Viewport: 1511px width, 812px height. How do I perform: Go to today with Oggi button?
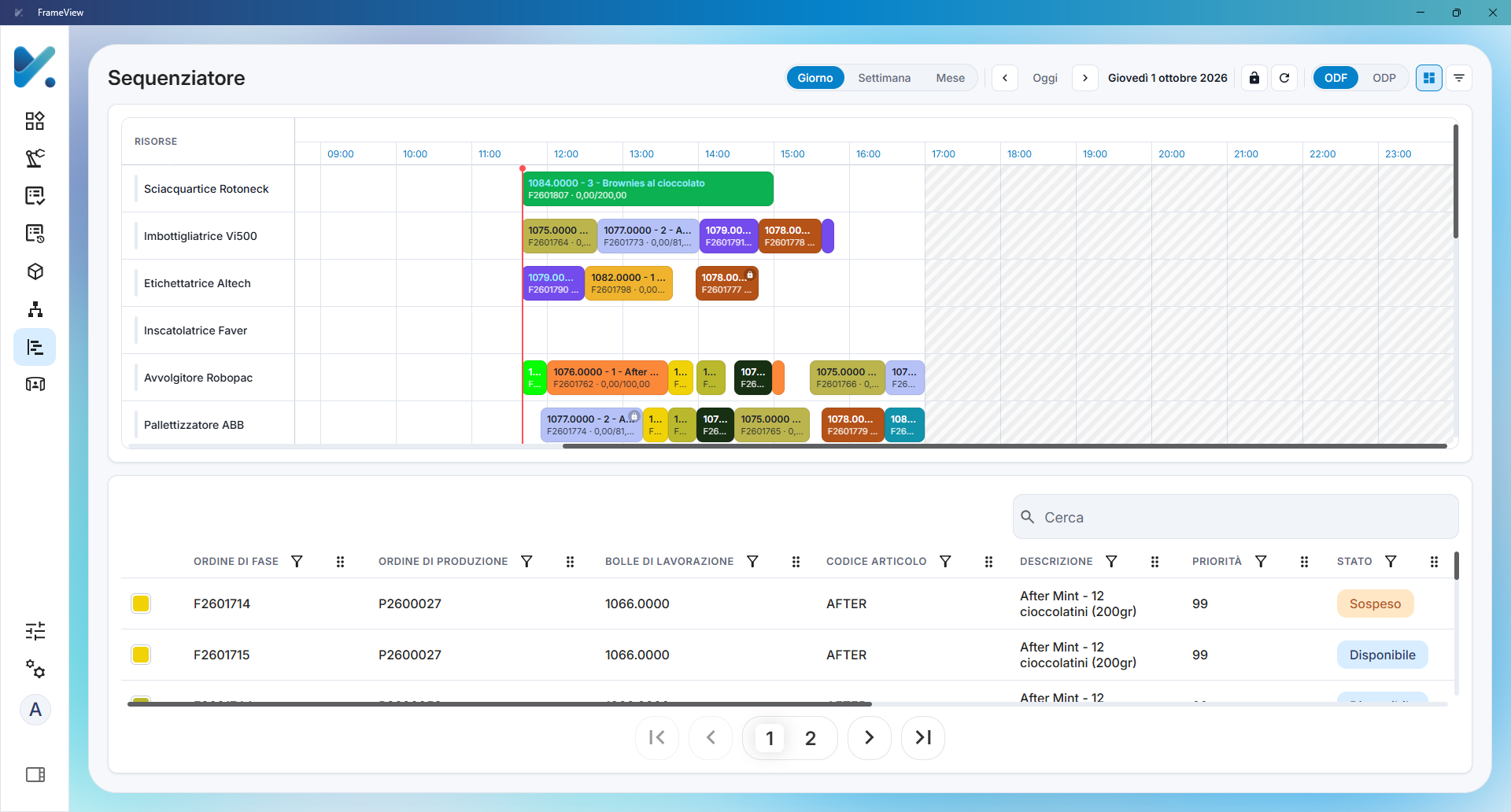point(1045,78)
